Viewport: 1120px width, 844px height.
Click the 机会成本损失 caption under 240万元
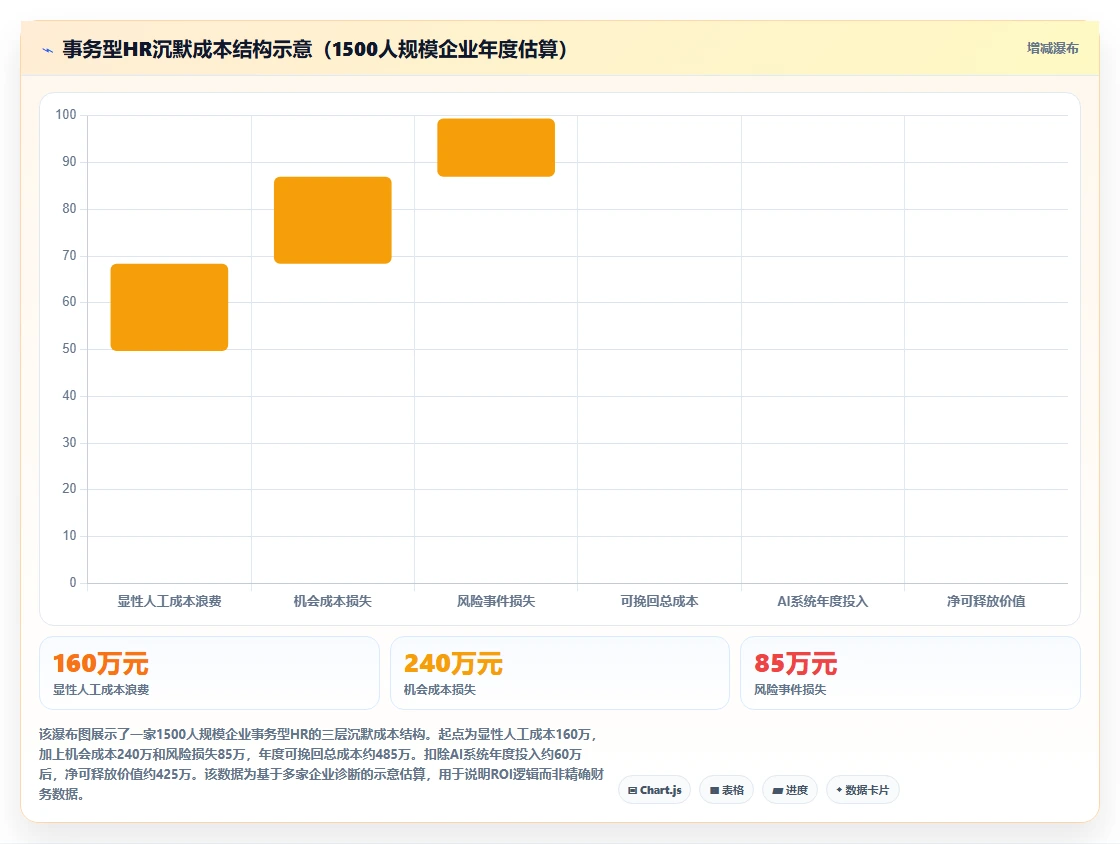[x=439, y=690]
